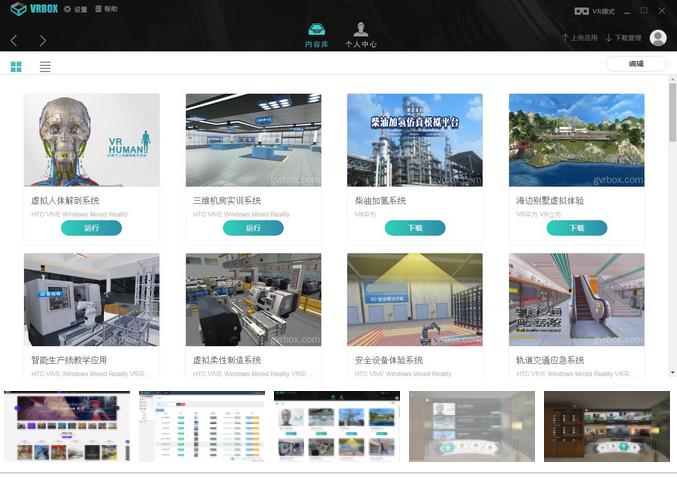Click the user avatar icon

pyautogui.click(x=657, y=38)
